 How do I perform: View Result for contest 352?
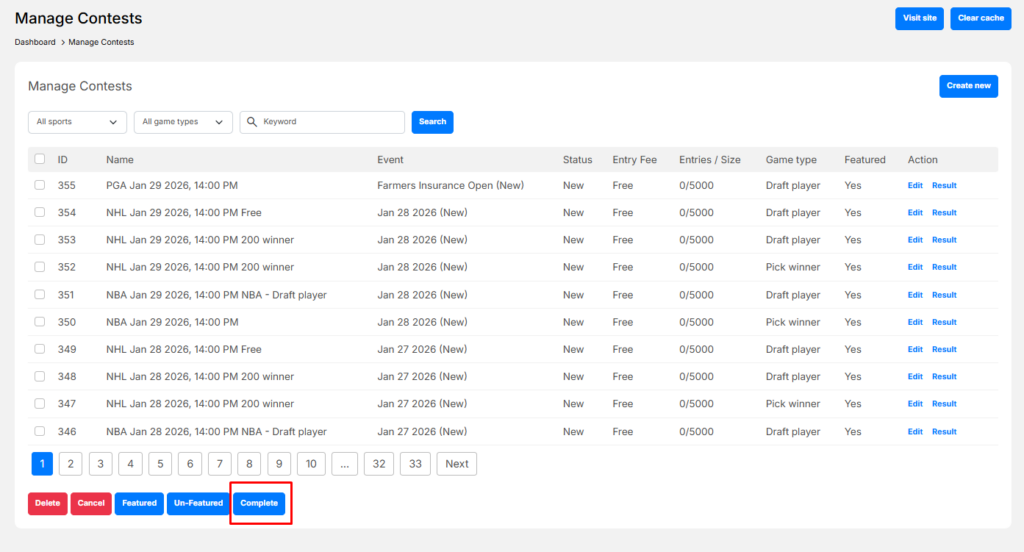[x=944, y=267]
